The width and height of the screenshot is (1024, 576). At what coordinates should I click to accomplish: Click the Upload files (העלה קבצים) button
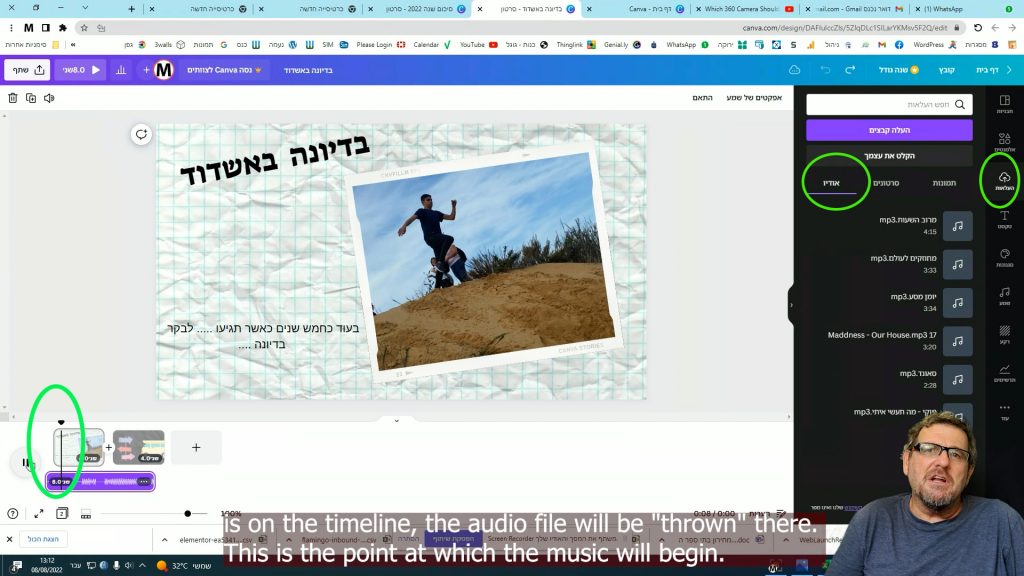pyautogui.click(x=889, y=130)
